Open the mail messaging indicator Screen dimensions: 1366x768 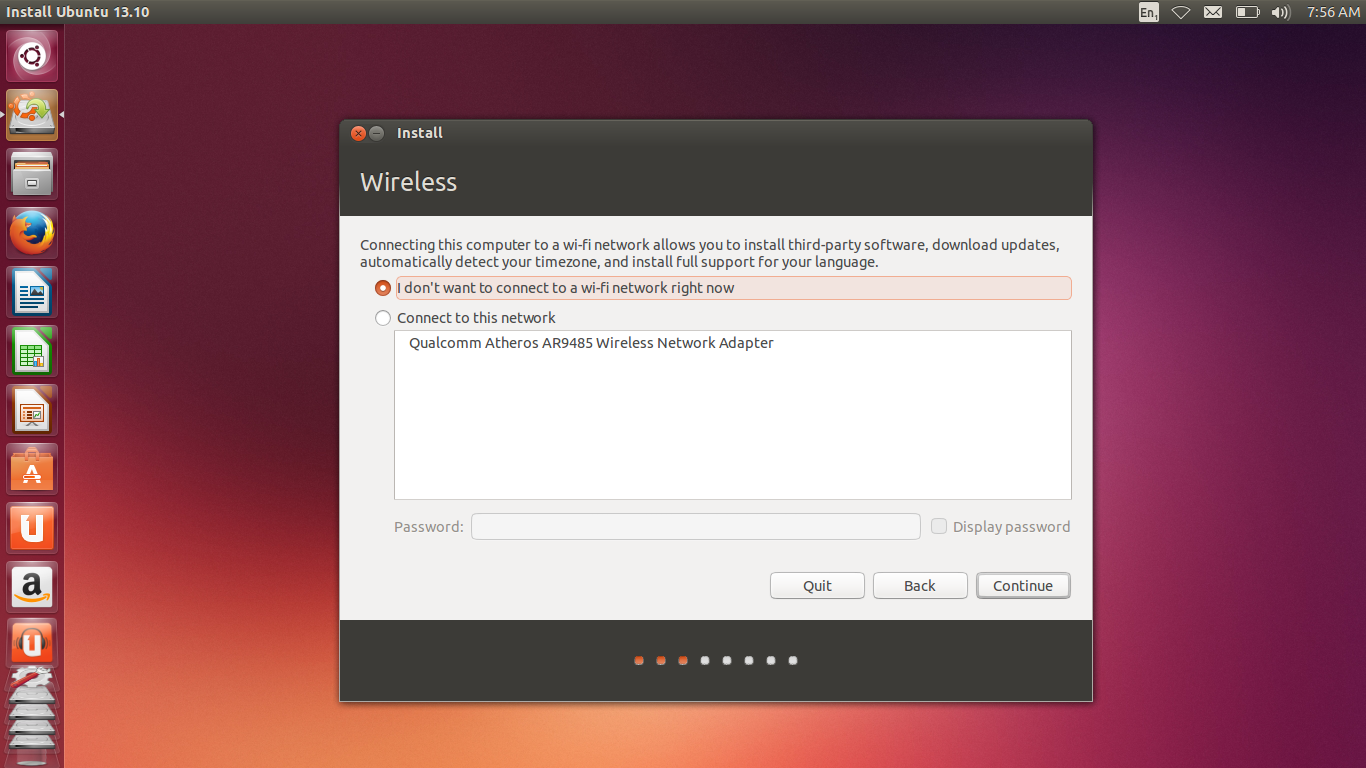tap(1213, 12)
